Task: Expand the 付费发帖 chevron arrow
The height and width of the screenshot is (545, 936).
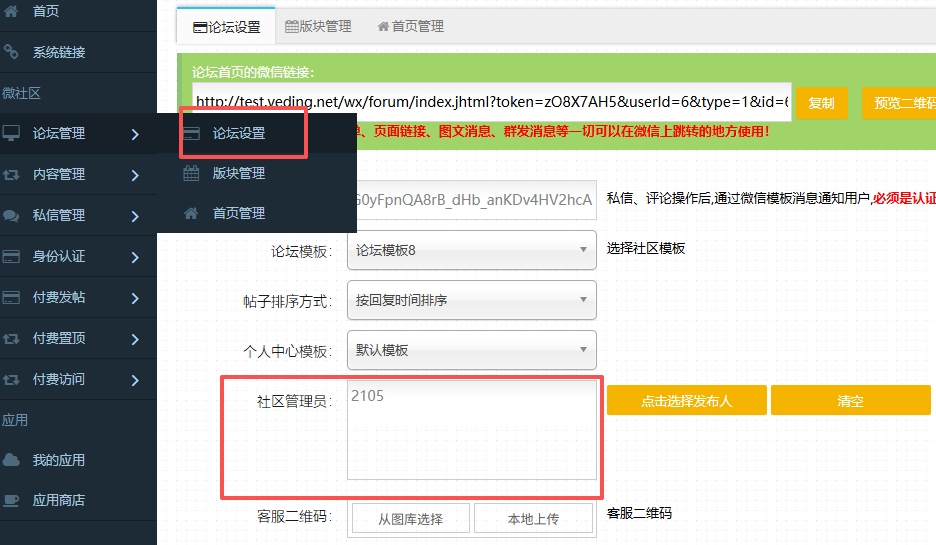Action: [134, 298]
